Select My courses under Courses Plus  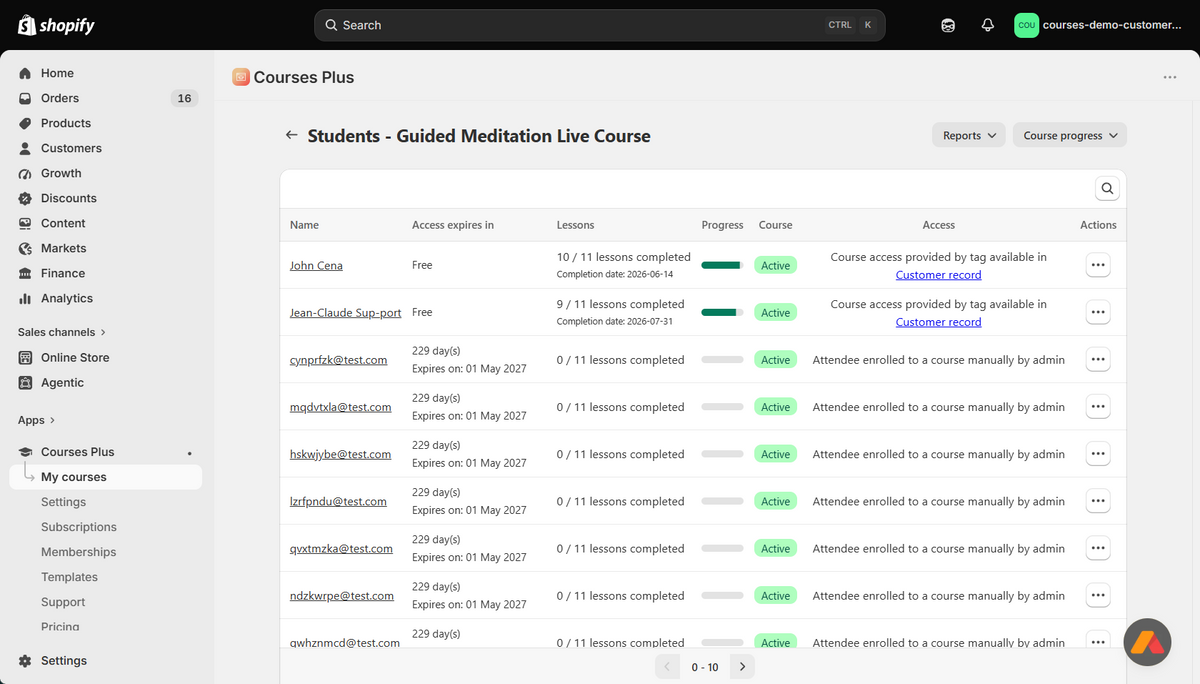[106, 477]
